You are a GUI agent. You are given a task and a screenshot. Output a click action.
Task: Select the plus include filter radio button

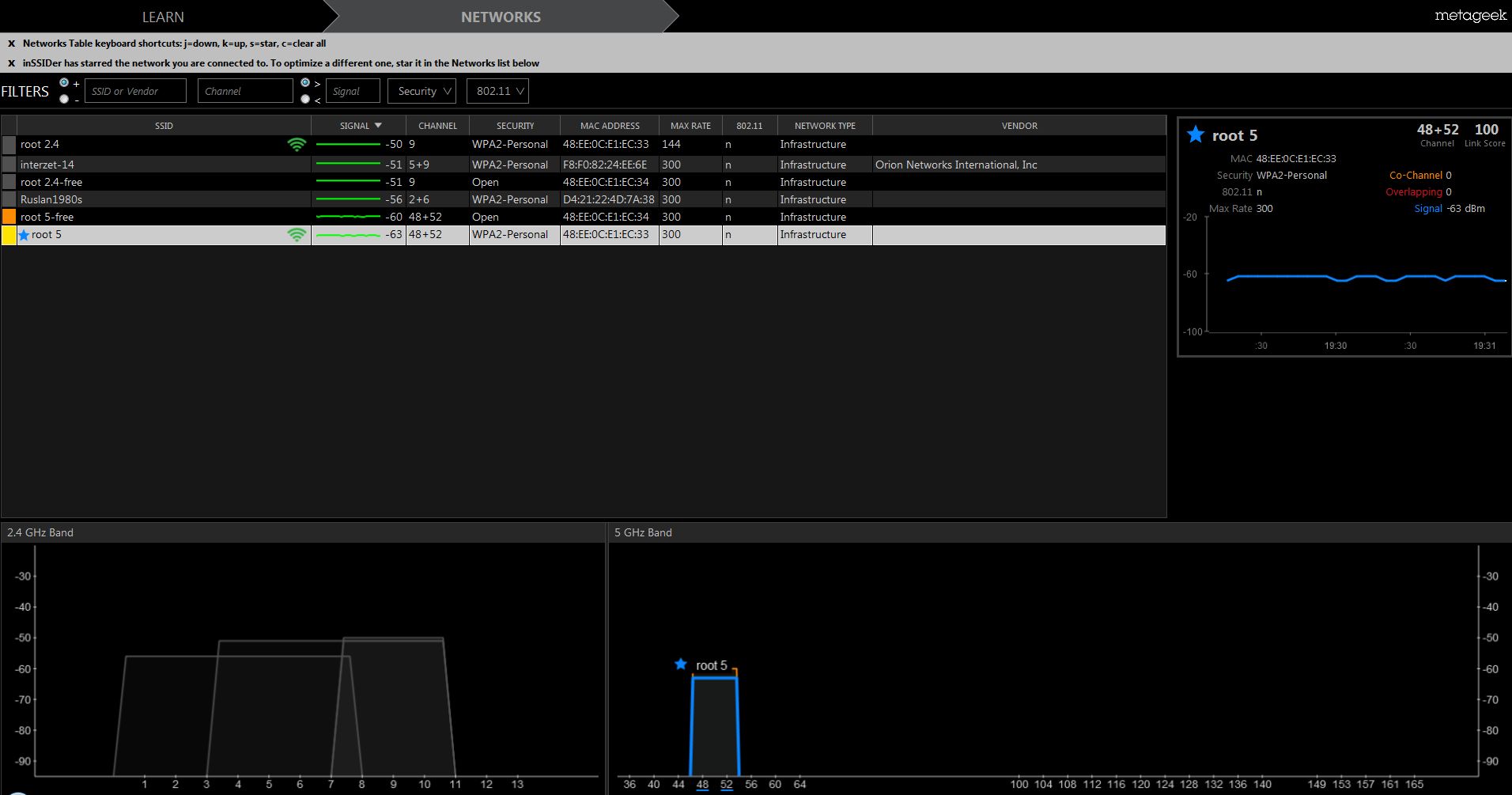click(x=64, y=83)
